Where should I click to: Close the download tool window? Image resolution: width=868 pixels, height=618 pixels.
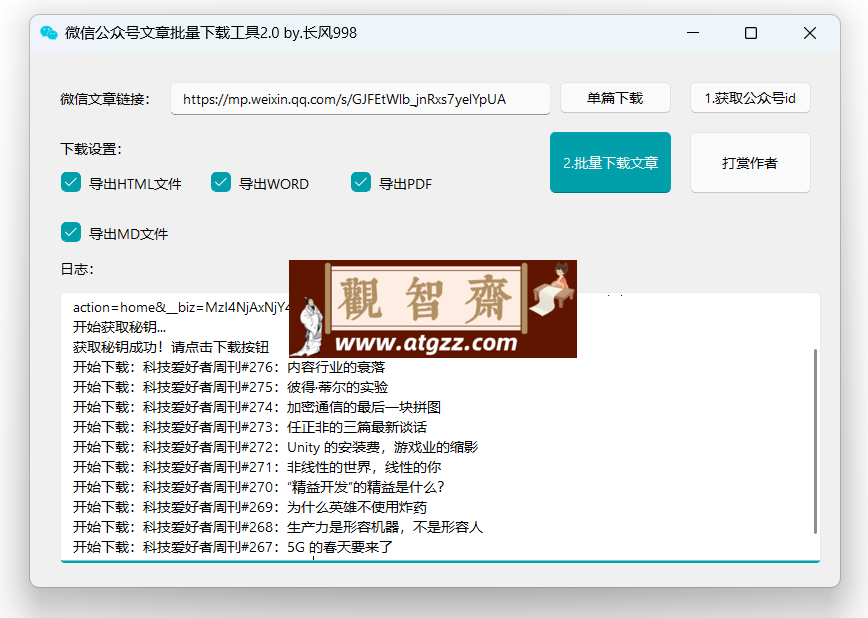pos(810,33)
